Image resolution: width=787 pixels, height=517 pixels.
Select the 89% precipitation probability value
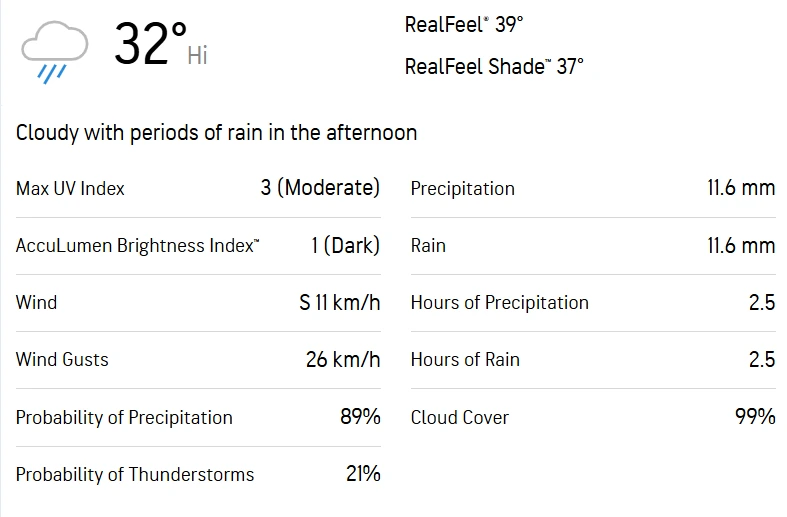(x=360, y=417)
